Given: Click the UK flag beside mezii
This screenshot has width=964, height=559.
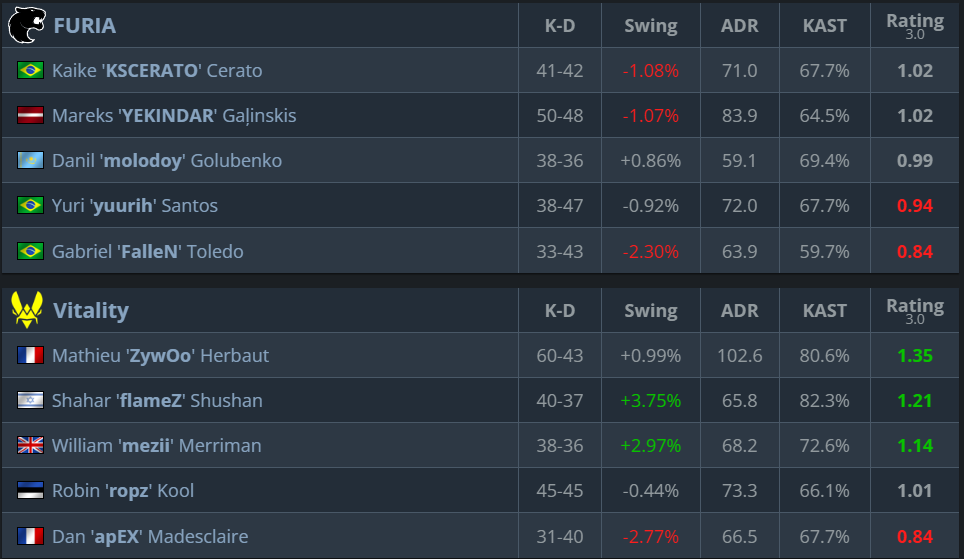Looking at the screenshot, I should [x=30, y=446].
